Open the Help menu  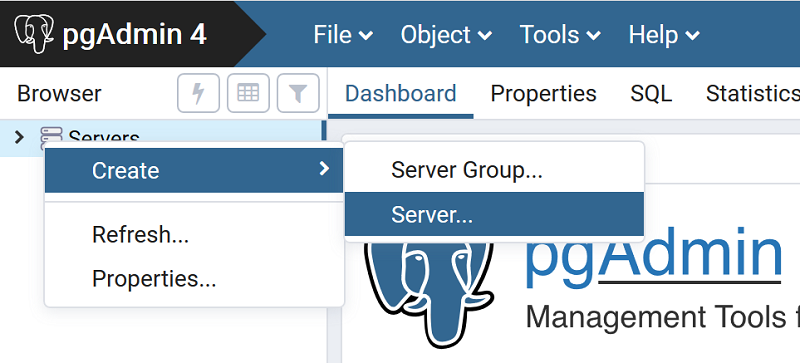tap(664, 35)
